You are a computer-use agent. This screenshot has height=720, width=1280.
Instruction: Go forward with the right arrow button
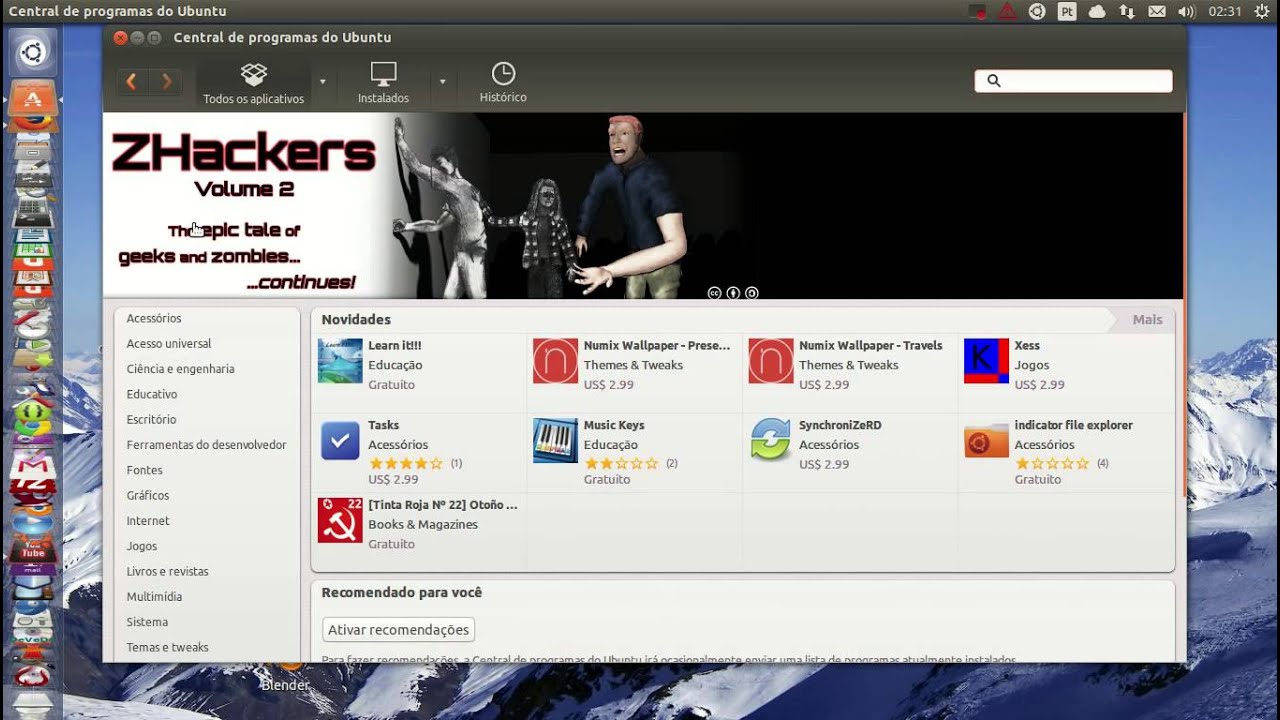(166, 82)
